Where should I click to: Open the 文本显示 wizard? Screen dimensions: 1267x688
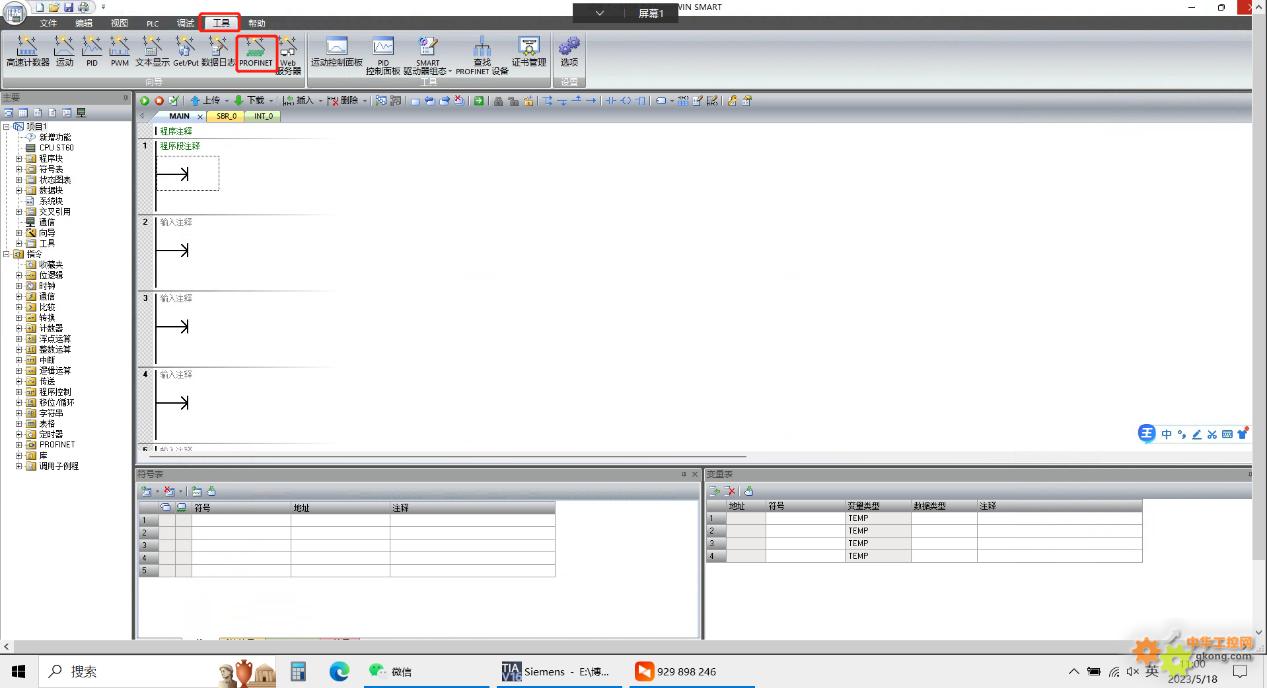(152, 51)
